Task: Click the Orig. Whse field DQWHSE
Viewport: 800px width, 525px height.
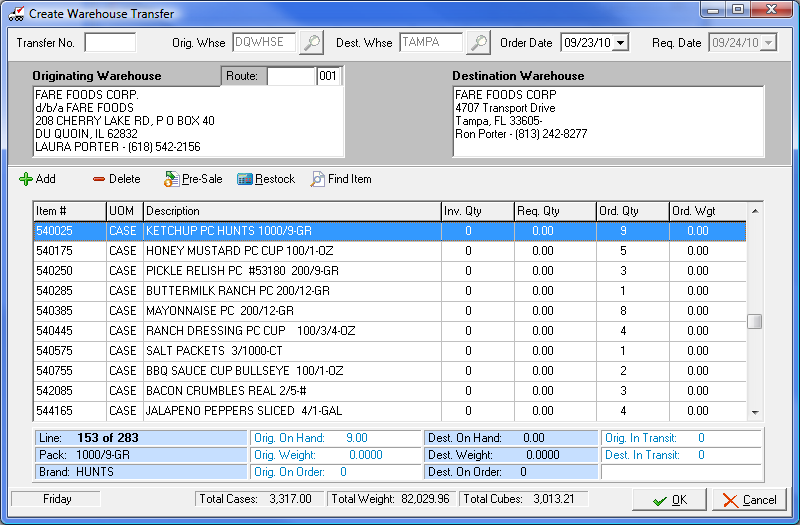Action: 264,42
